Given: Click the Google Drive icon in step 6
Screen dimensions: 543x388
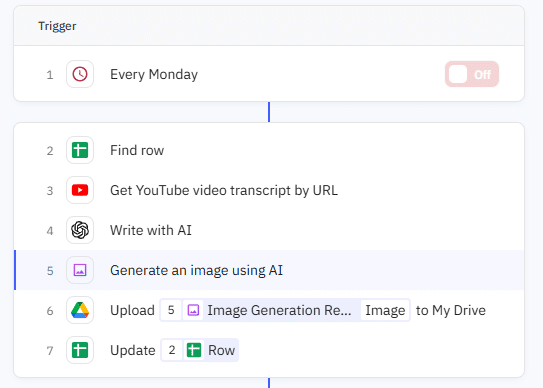Looking at the screenshot, I should (x=80, y=310).
